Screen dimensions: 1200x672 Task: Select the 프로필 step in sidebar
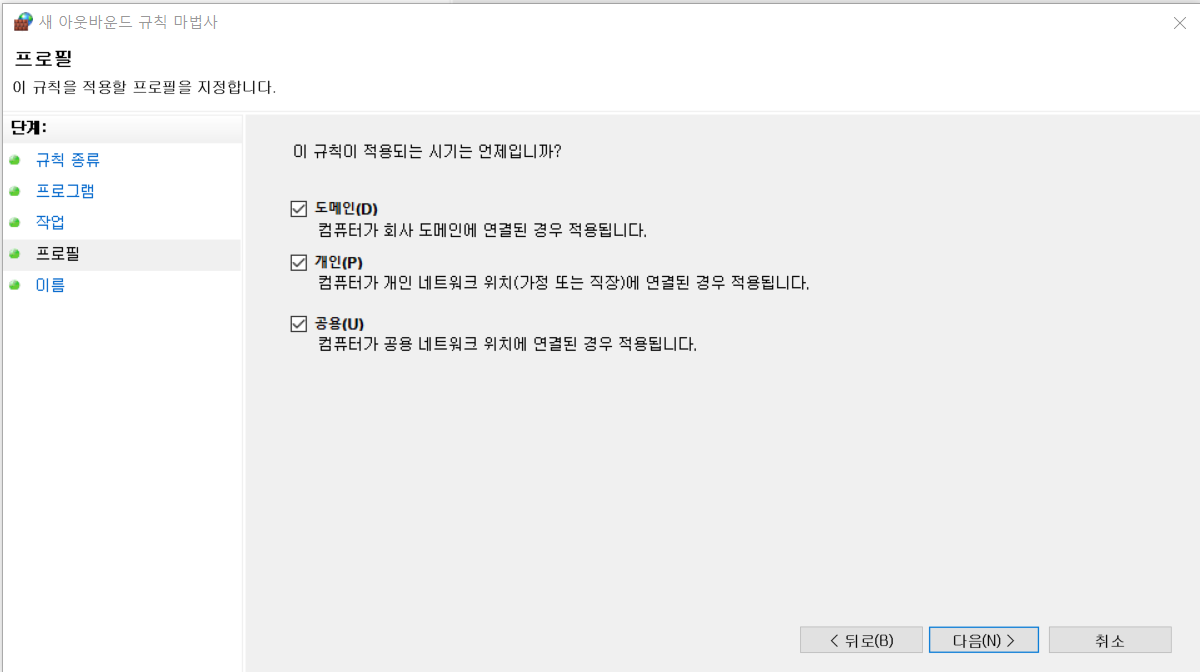click(57, 254)
